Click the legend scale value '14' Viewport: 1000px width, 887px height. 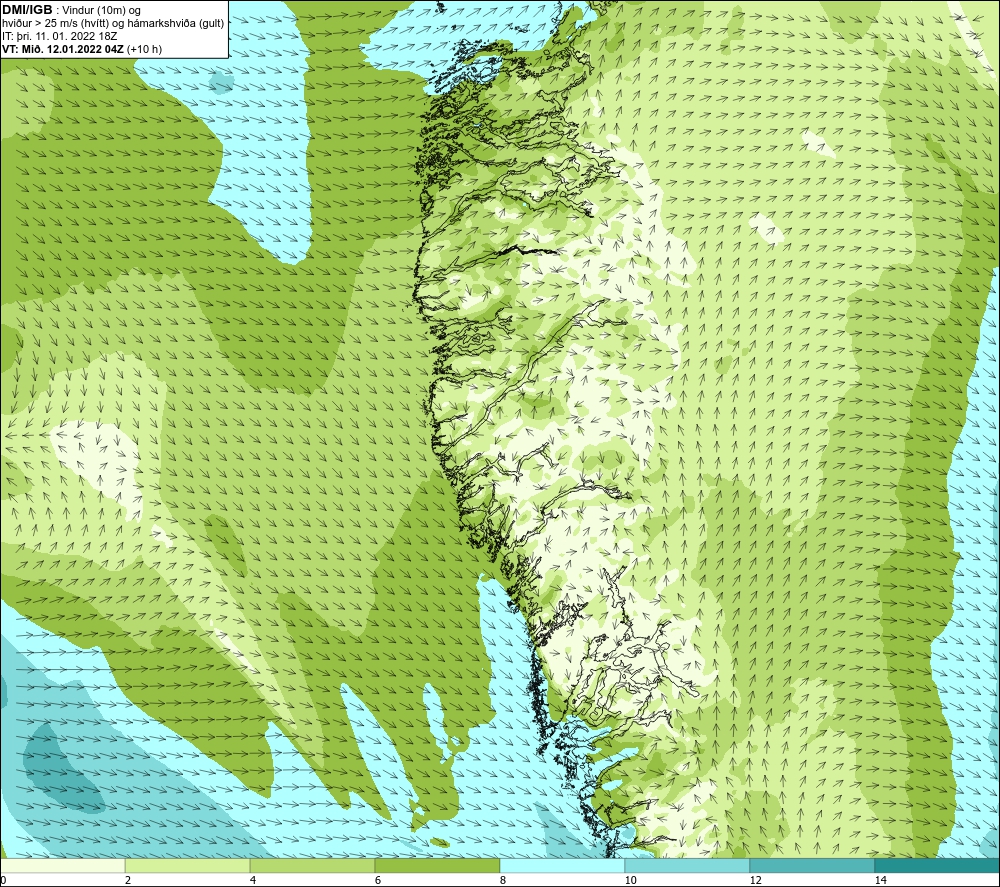tap(880, 881)
